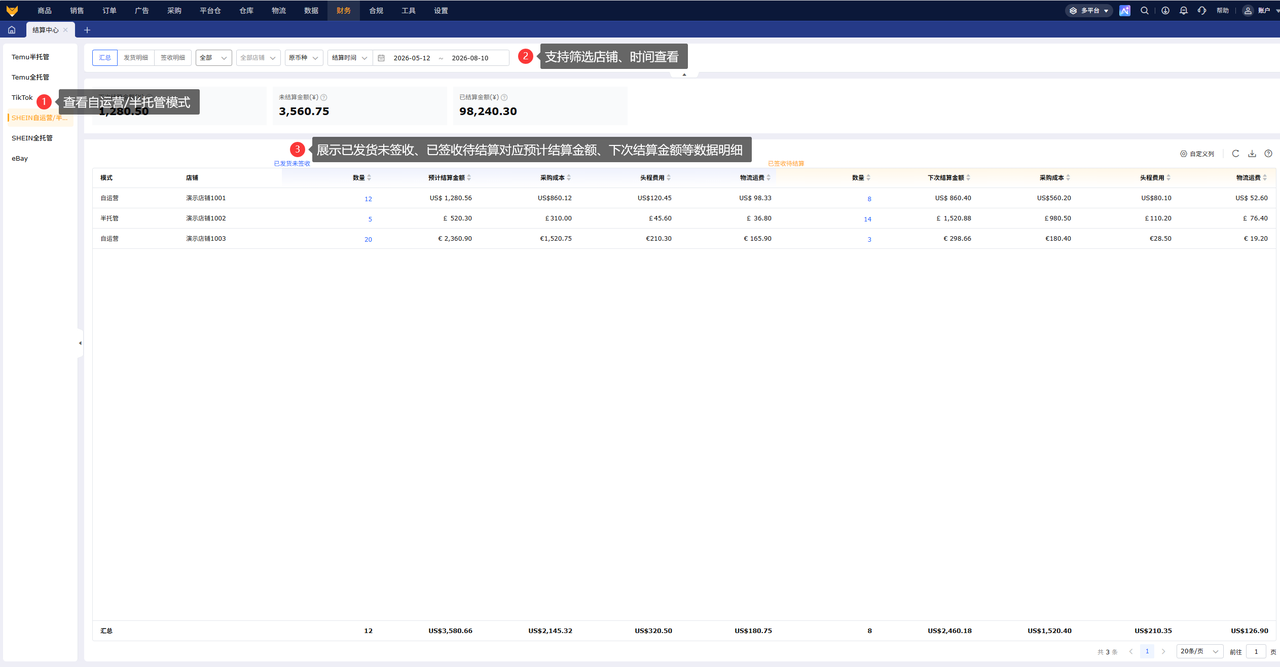The image size is (1280, 667).
Task: Show help tip for 未结算金额(¥)
Action: pos(324,97)
